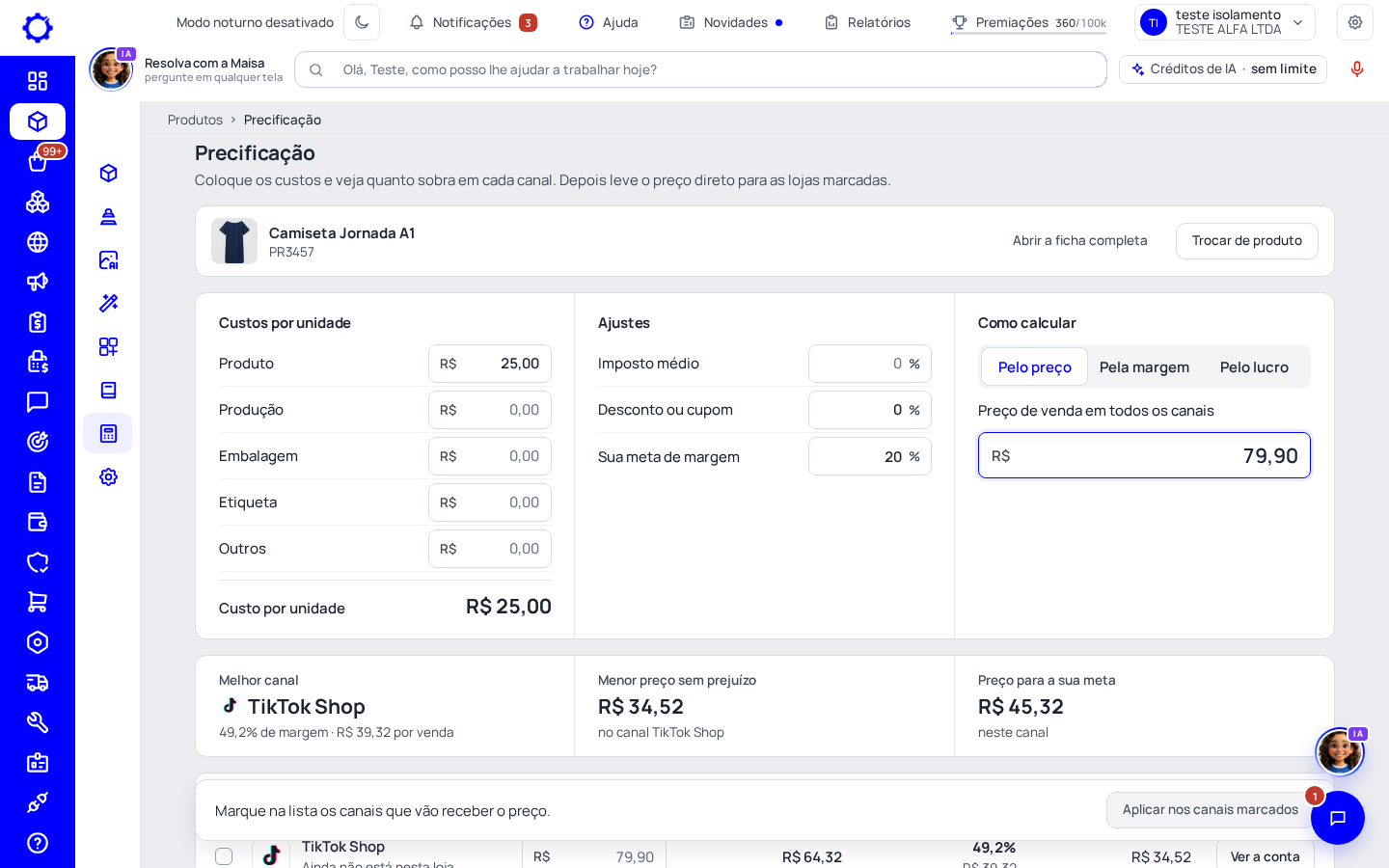Open the shopping cart icon in the blue sidebar
Image resolution: width=1389 pixels, height=868 pixels.
[x=38, y=602]
